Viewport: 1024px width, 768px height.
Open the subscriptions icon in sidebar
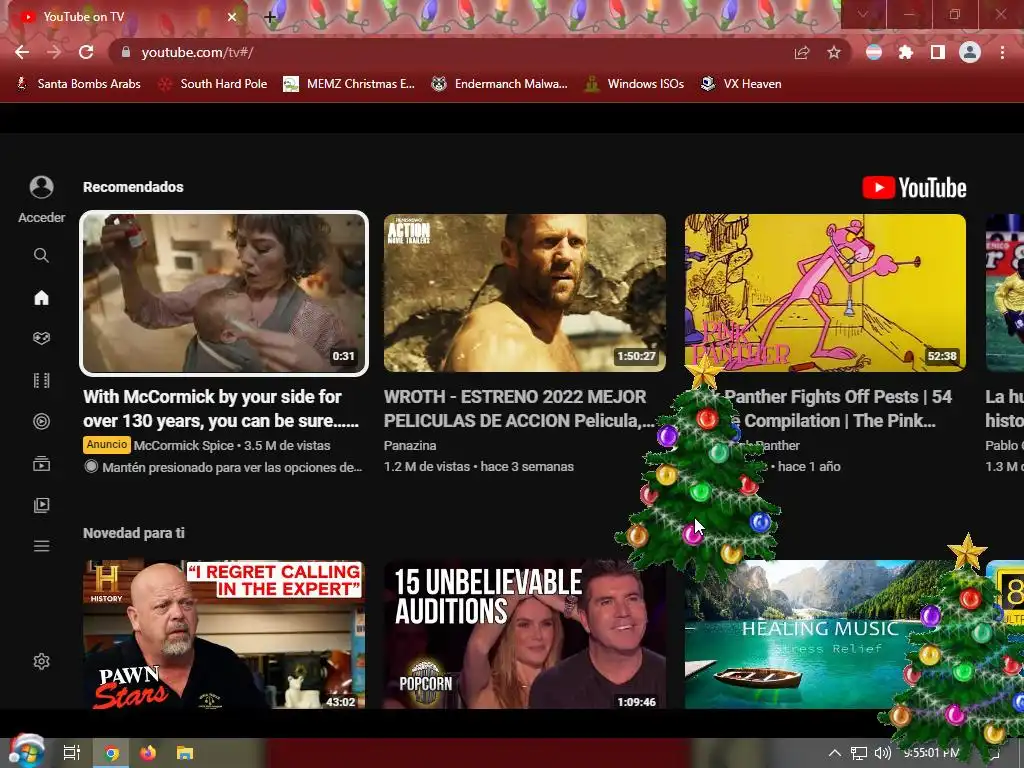click(x=41, y=464)
